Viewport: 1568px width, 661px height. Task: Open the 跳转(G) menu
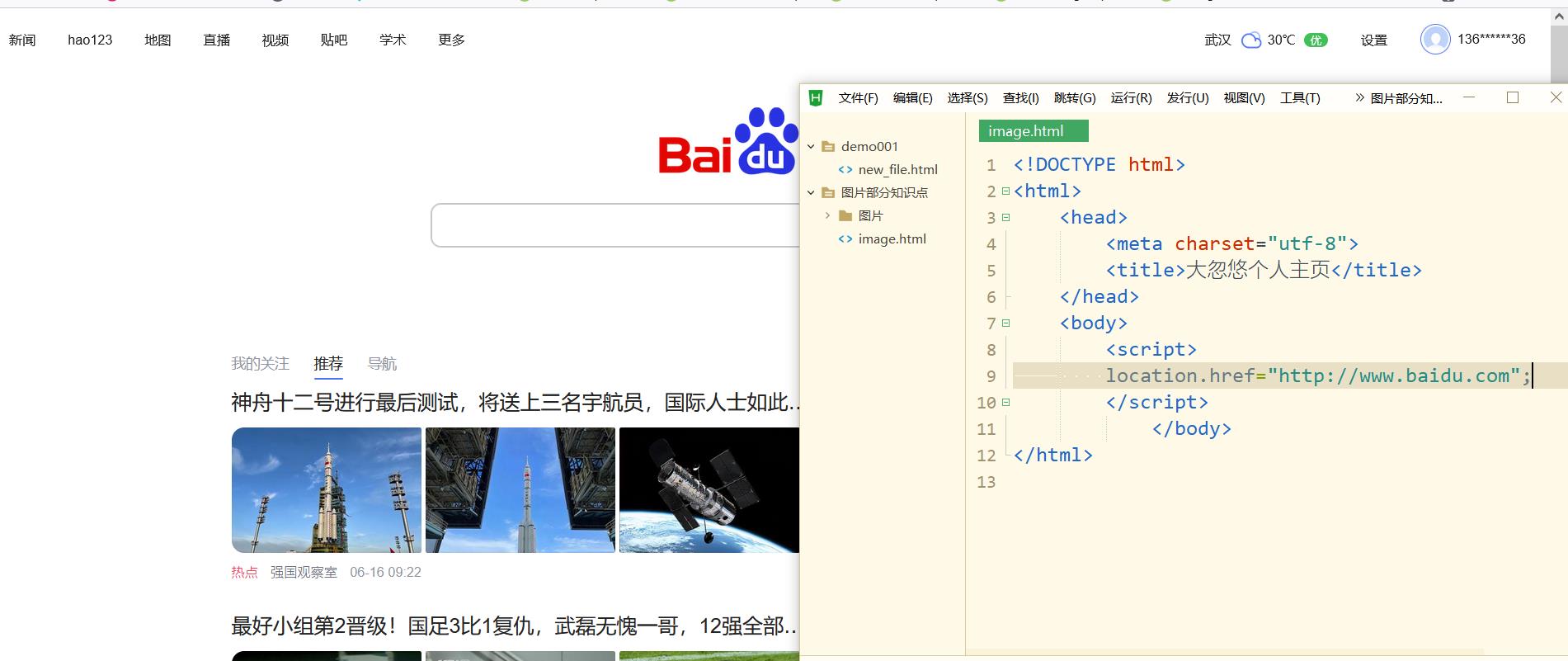(1075, 97)
